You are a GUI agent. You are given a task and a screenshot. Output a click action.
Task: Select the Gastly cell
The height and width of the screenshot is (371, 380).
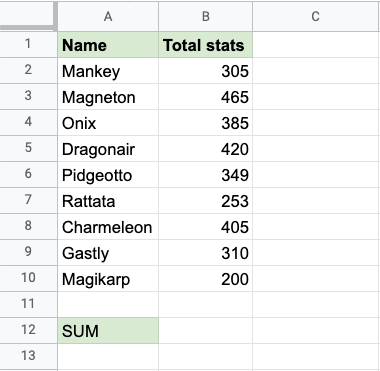tap(108, 253)
